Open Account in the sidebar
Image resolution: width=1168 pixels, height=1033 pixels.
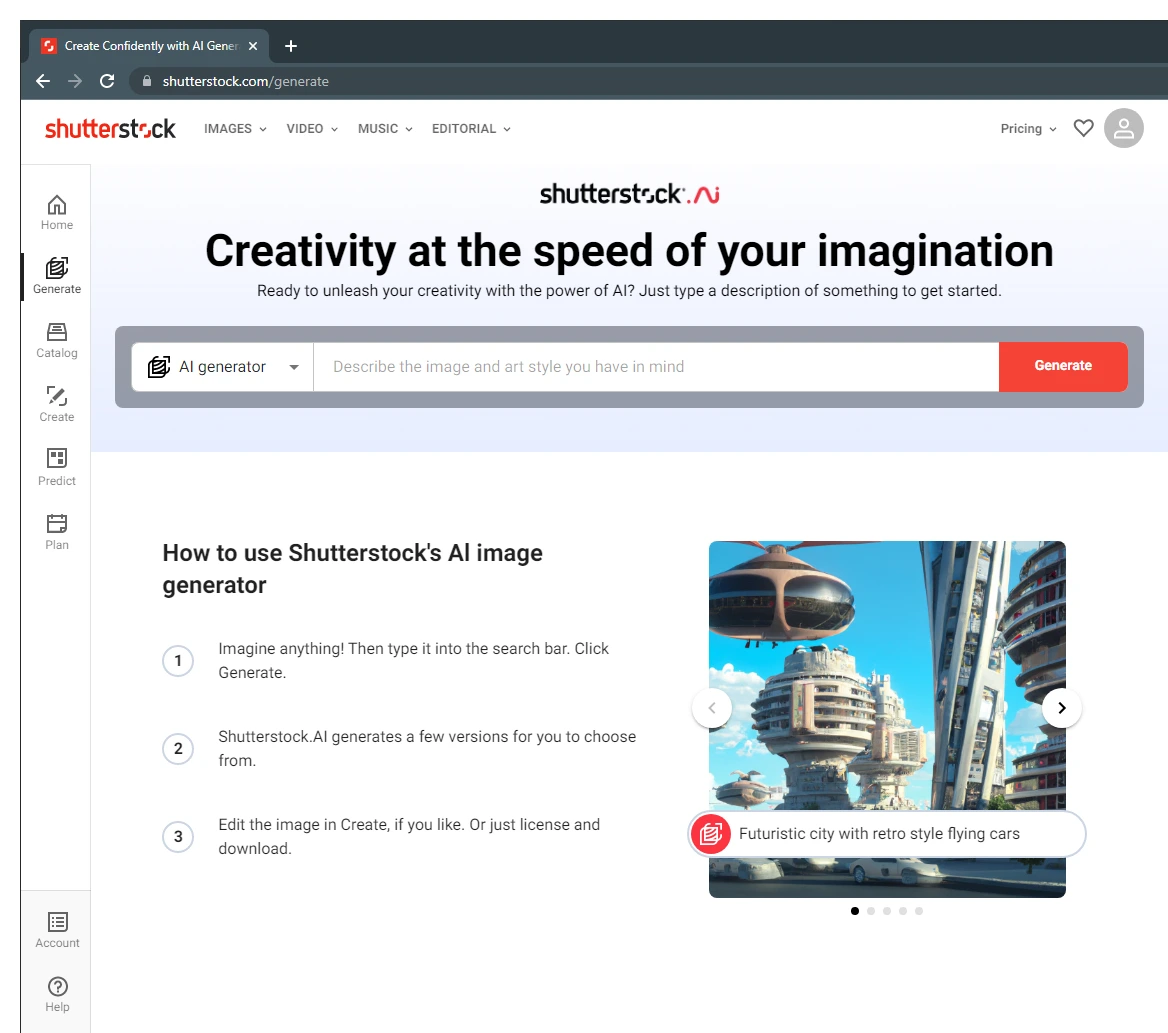(57, 930)
